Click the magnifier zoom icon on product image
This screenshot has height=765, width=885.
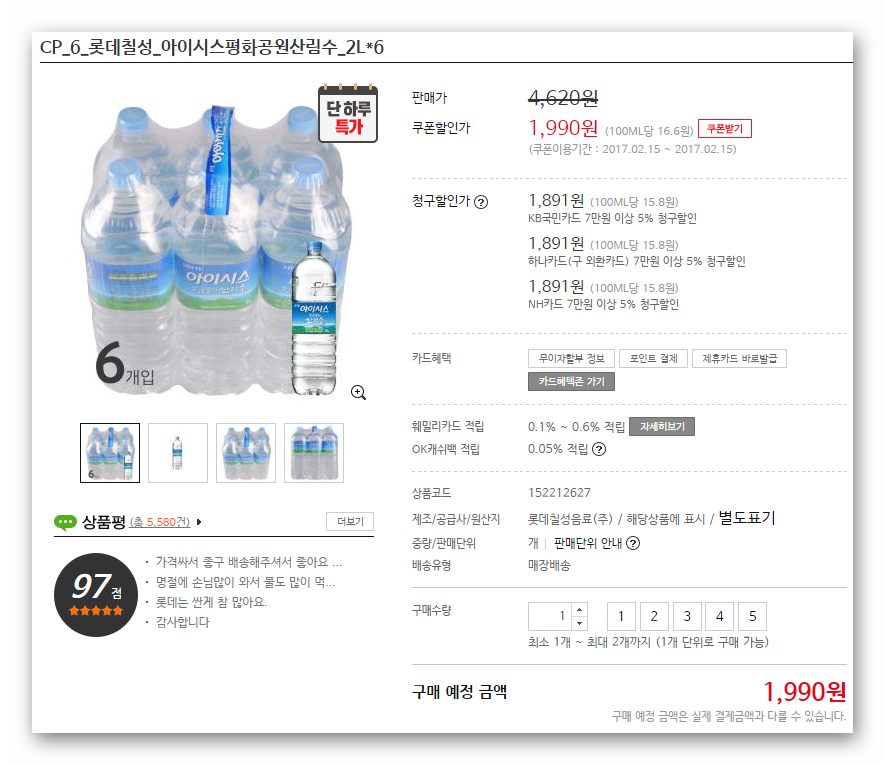[358, 392]
